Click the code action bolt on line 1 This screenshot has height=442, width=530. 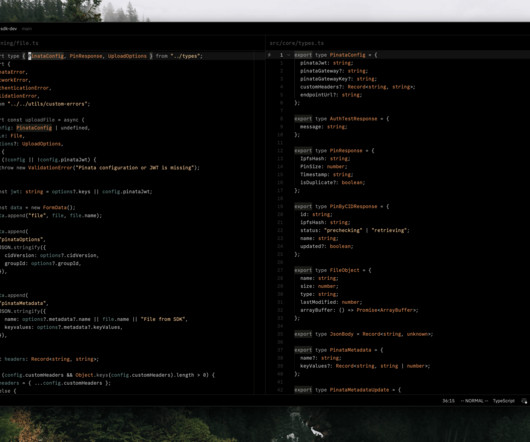[269, 55]
